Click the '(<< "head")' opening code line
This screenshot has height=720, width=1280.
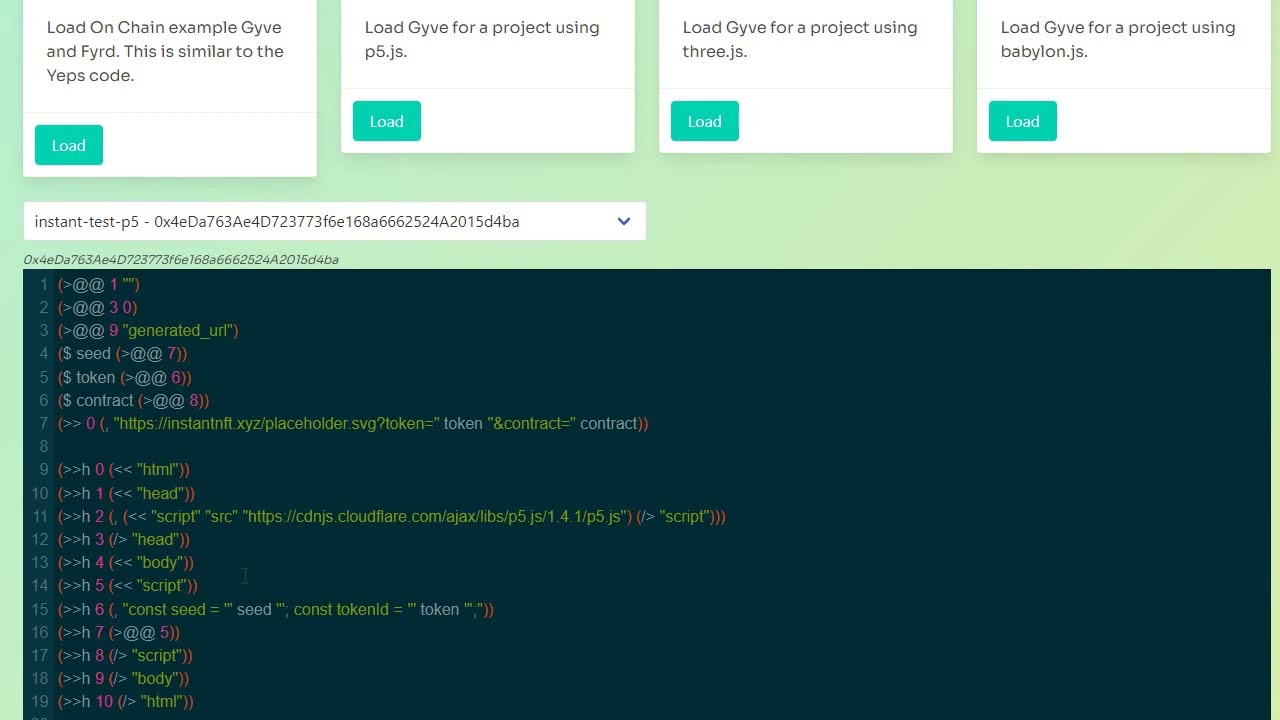[x=127, y=493]
